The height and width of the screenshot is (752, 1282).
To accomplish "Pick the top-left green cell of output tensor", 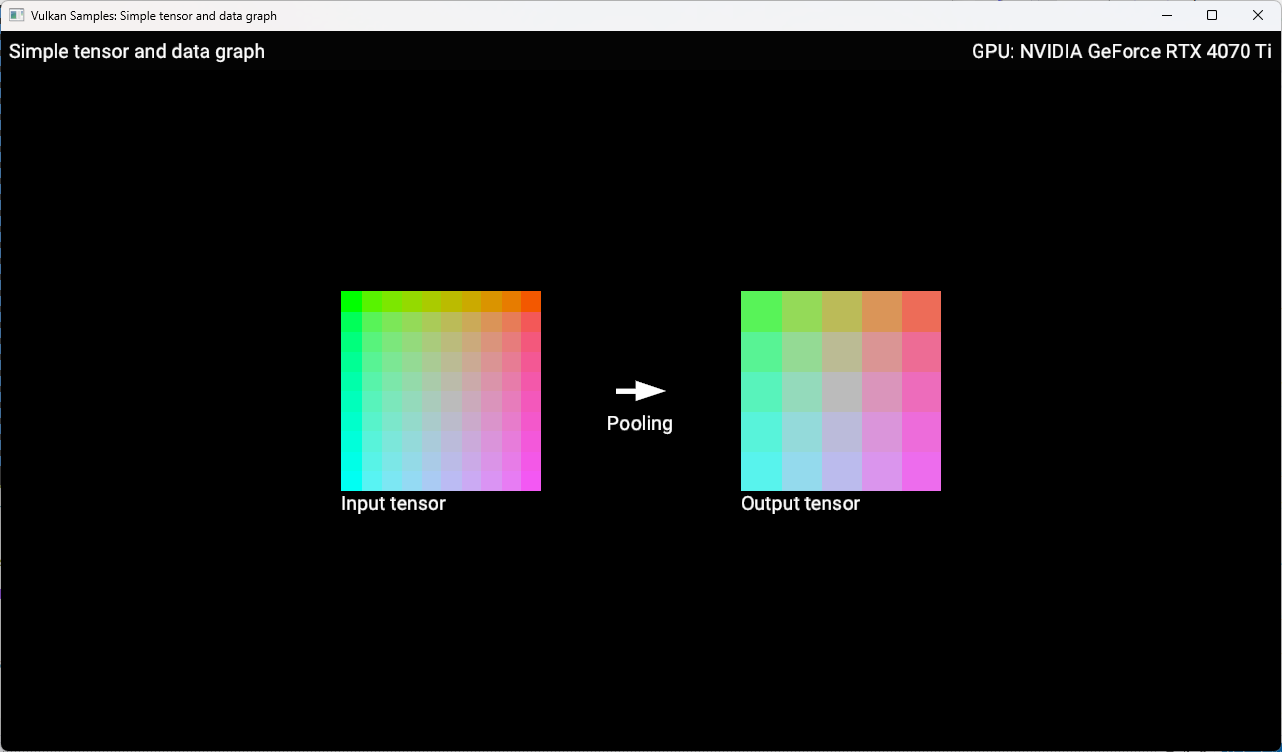I will tap(761, 311).
